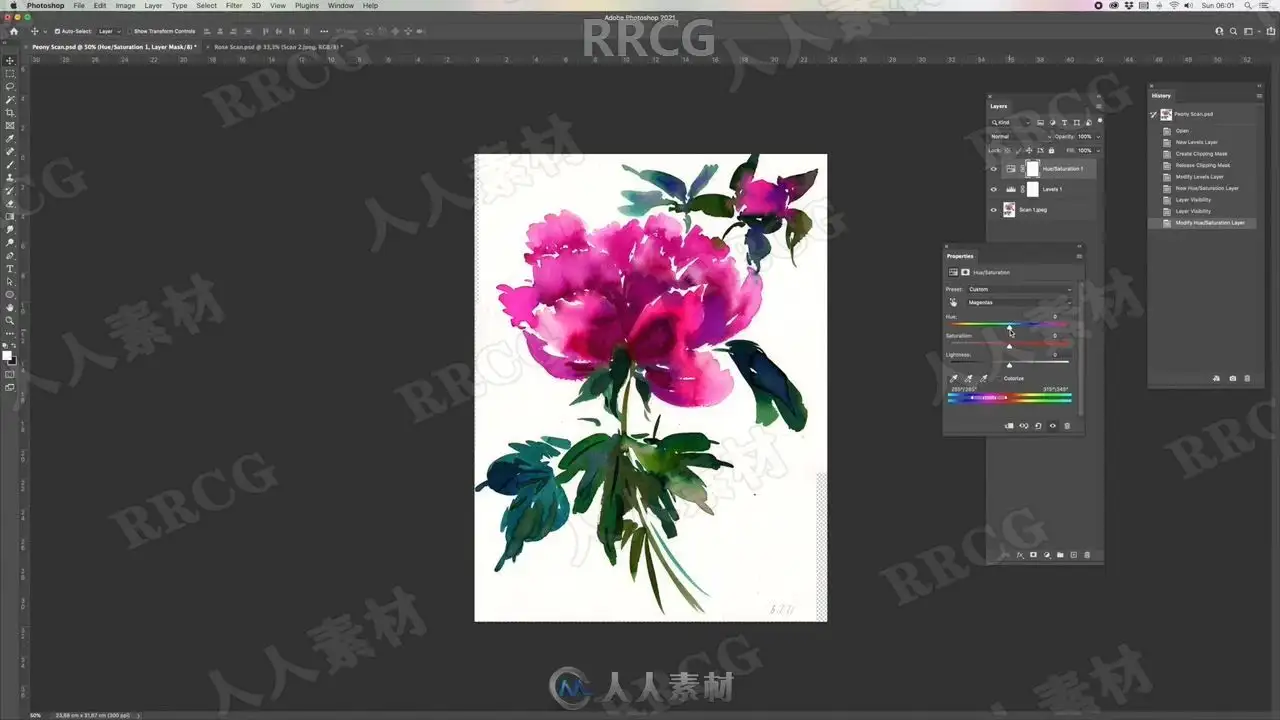Image resolution: width=1280 pixels, height=720 pixels.
Task: Open the Apple menu
Action: [x=11, y=5]
